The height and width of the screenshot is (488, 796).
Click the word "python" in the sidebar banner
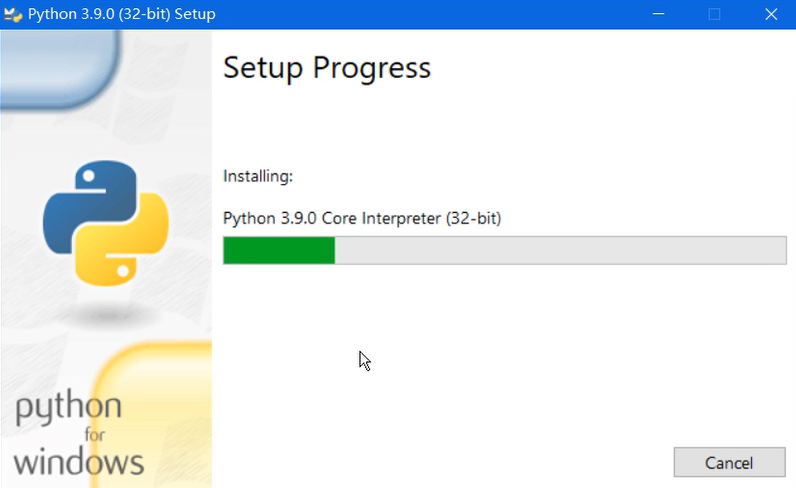pos(68,409)
